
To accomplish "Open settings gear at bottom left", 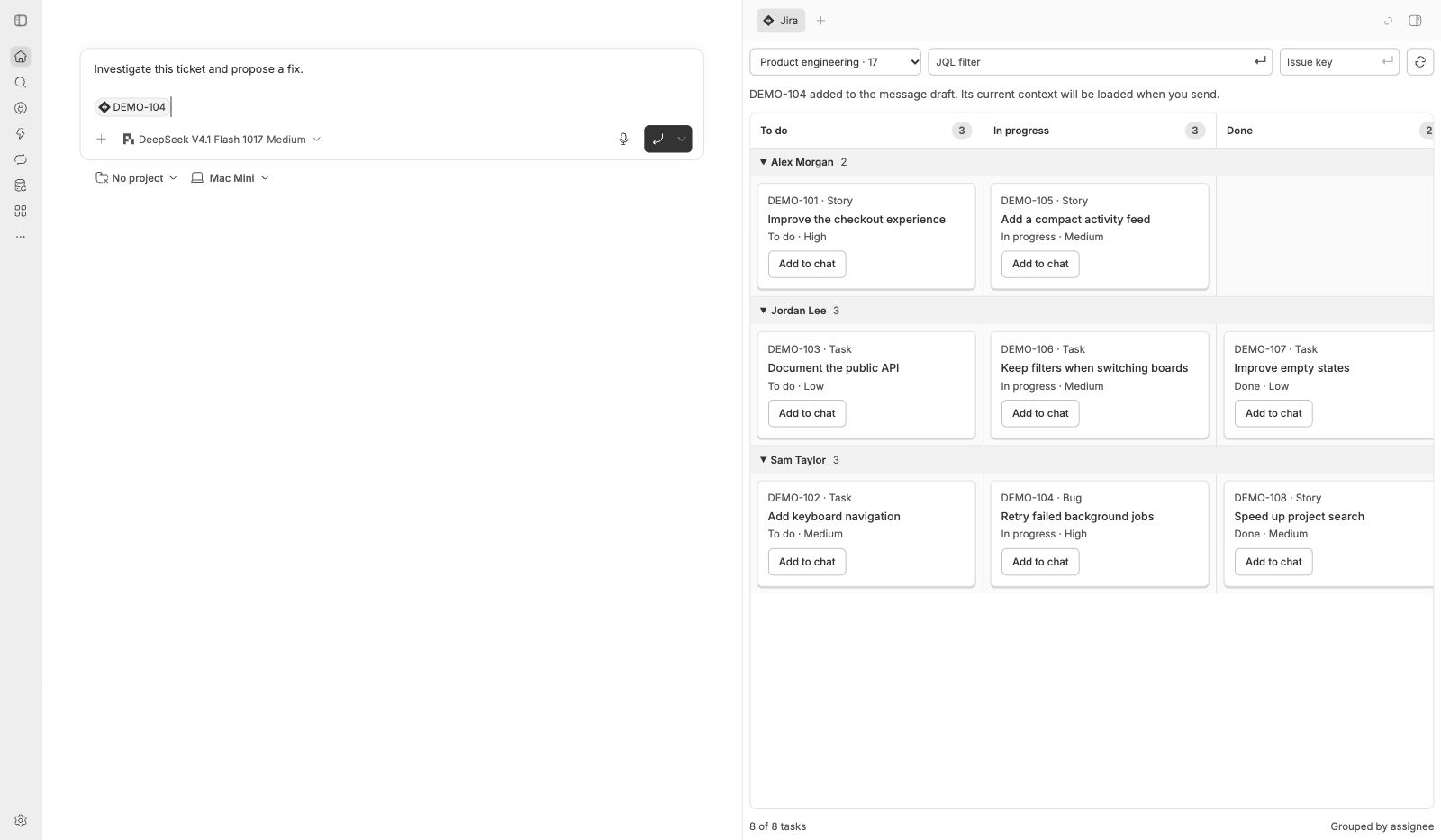I will click(21, 821).
